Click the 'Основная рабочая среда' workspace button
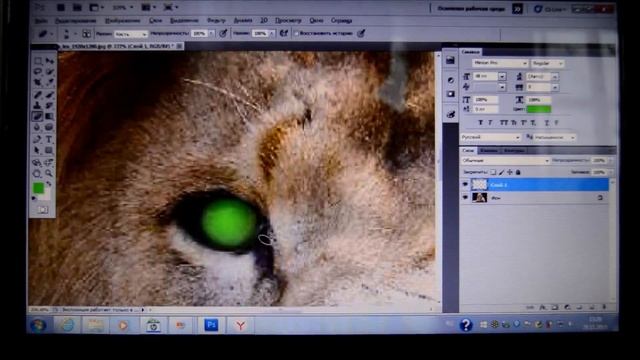 [471, 9]
